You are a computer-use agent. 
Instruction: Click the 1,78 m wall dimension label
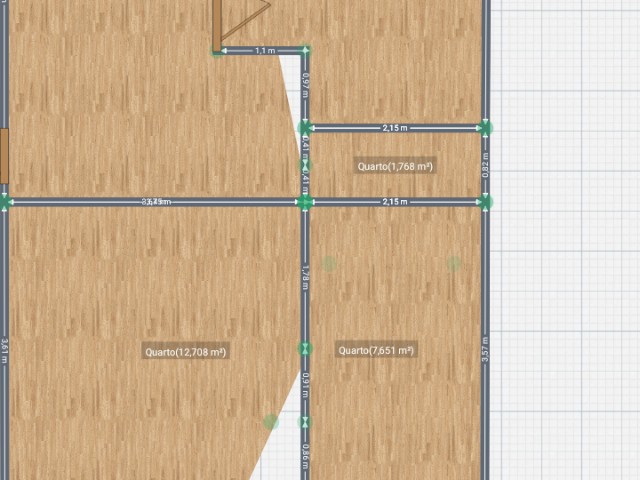[x=306, y=275]
